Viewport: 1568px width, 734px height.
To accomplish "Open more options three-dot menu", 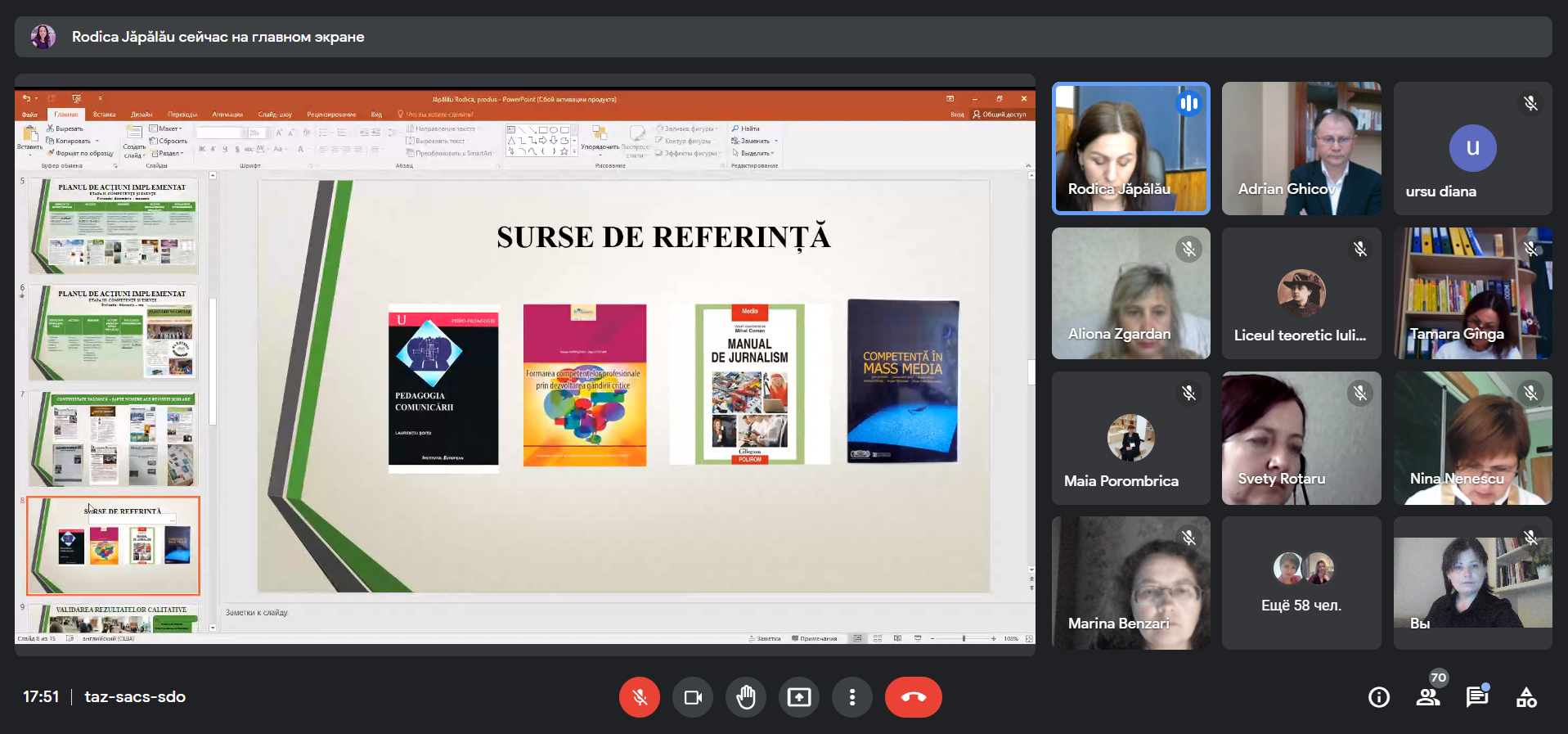I will tap(852, 697).
